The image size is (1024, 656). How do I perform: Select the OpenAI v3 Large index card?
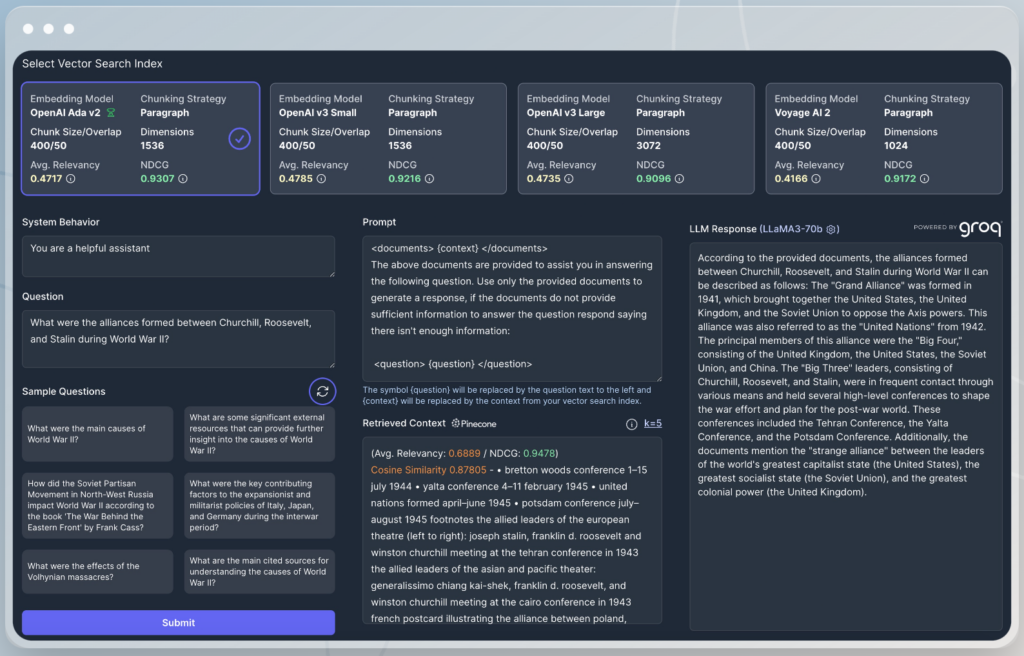636,139
